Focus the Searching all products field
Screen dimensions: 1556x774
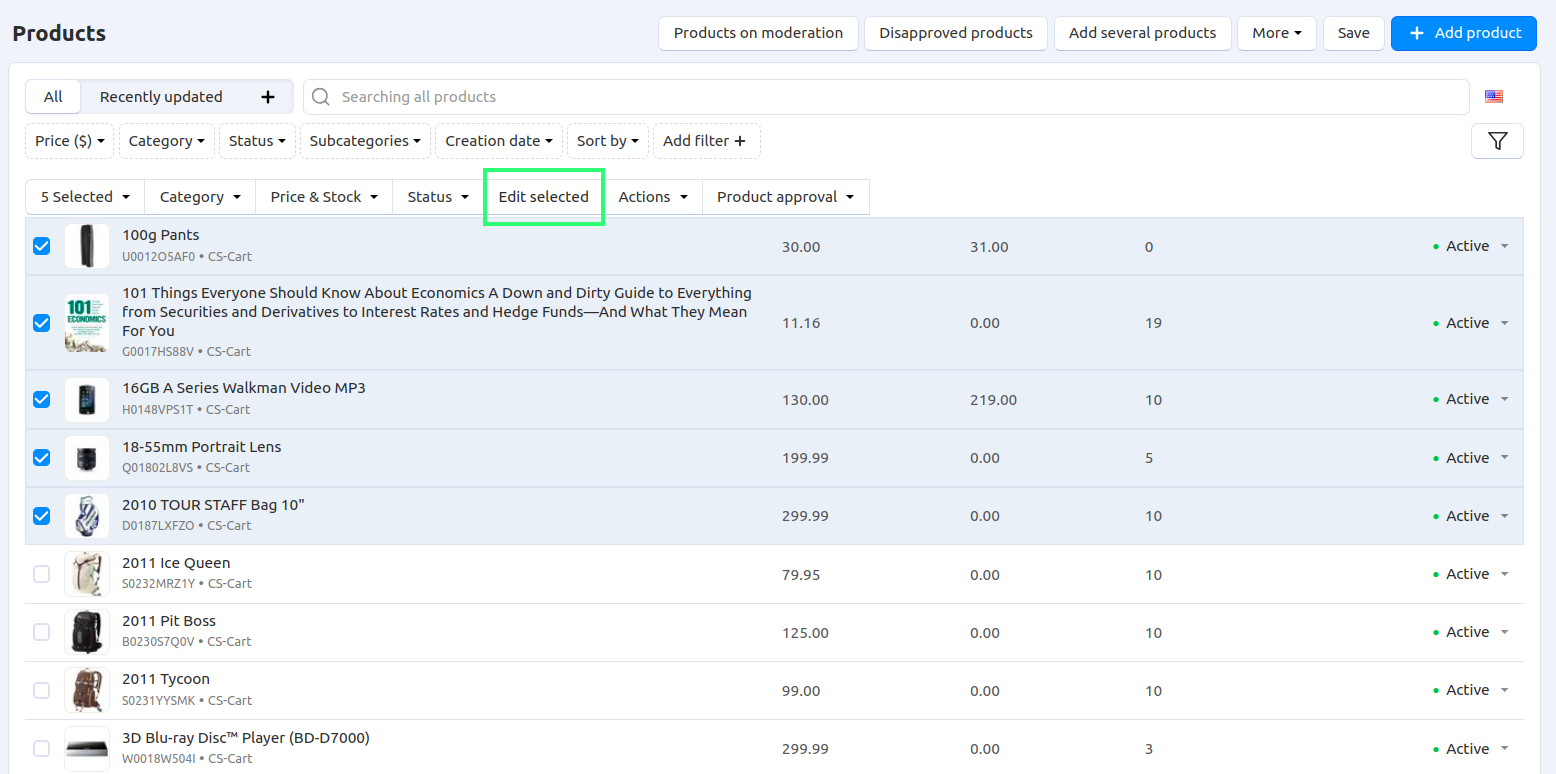(886, 97)
